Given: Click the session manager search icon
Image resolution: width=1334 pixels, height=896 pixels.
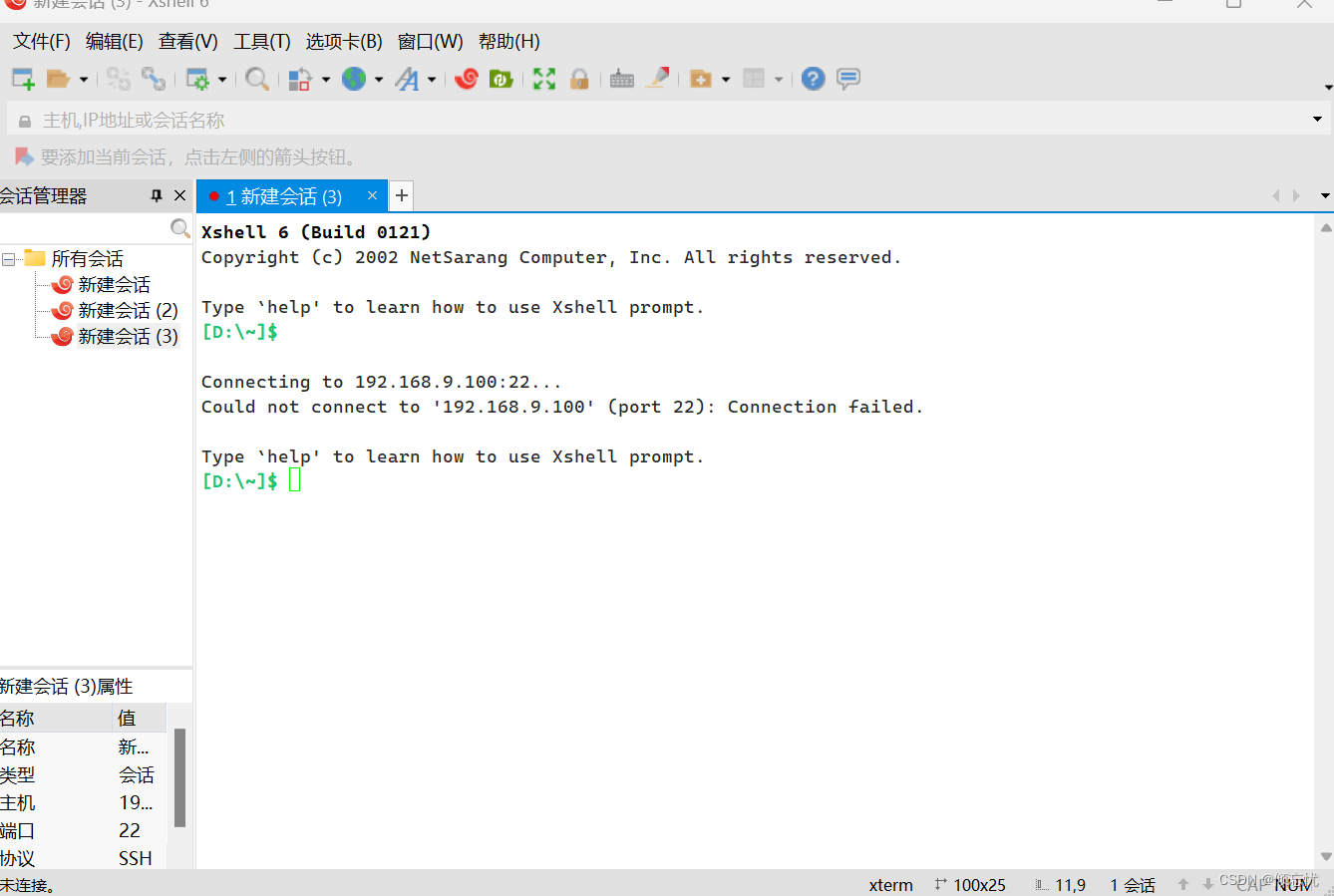Looking at the screenshot, I should [x=179, y=228].
